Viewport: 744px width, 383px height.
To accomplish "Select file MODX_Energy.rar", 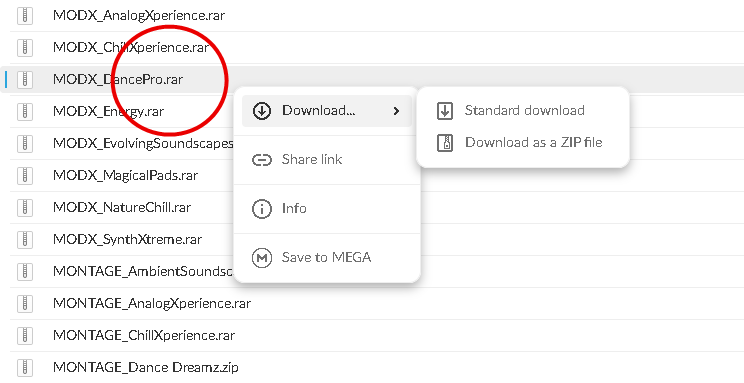I will coord(108,112).
